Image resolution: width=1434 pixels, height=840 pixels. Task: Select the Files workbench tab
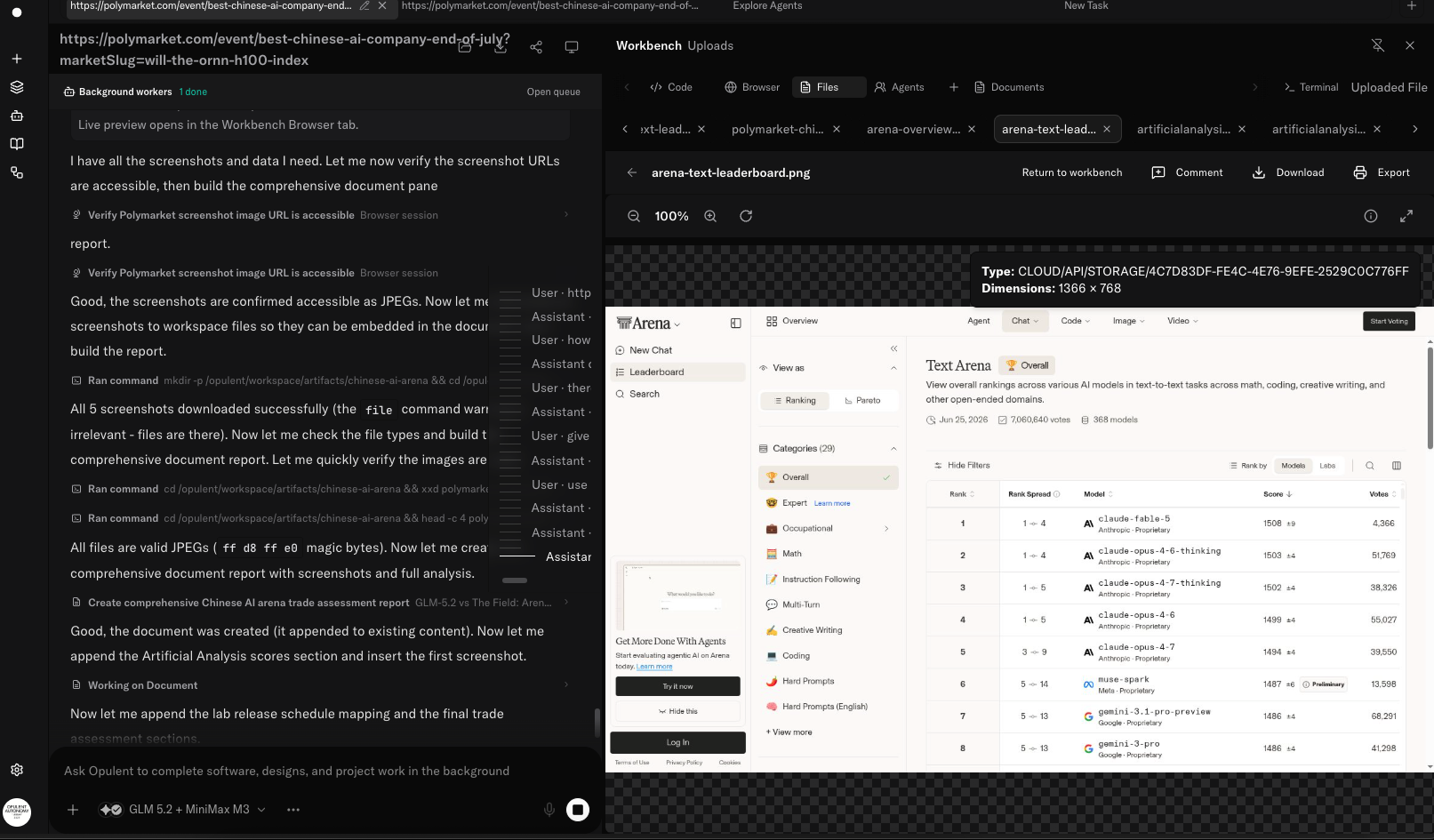coord(829,87)
